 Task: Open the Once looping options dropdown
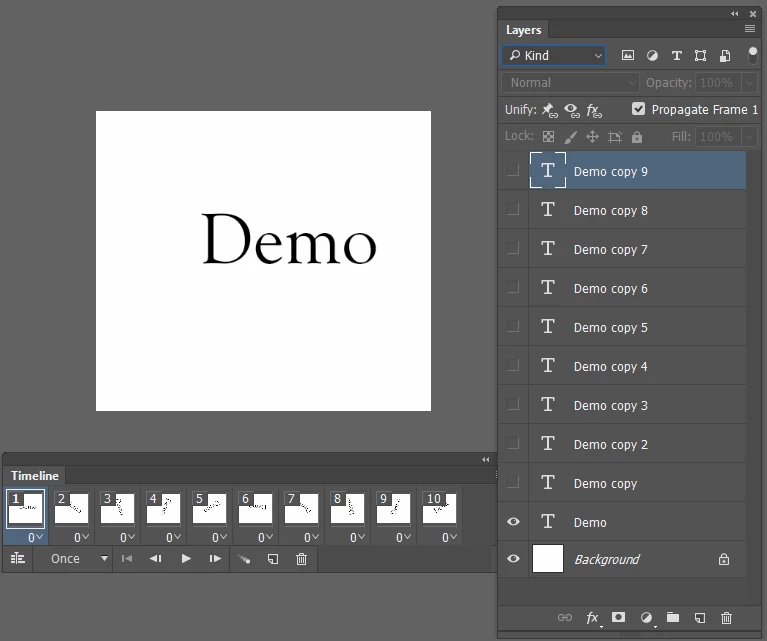coord(78,558)
